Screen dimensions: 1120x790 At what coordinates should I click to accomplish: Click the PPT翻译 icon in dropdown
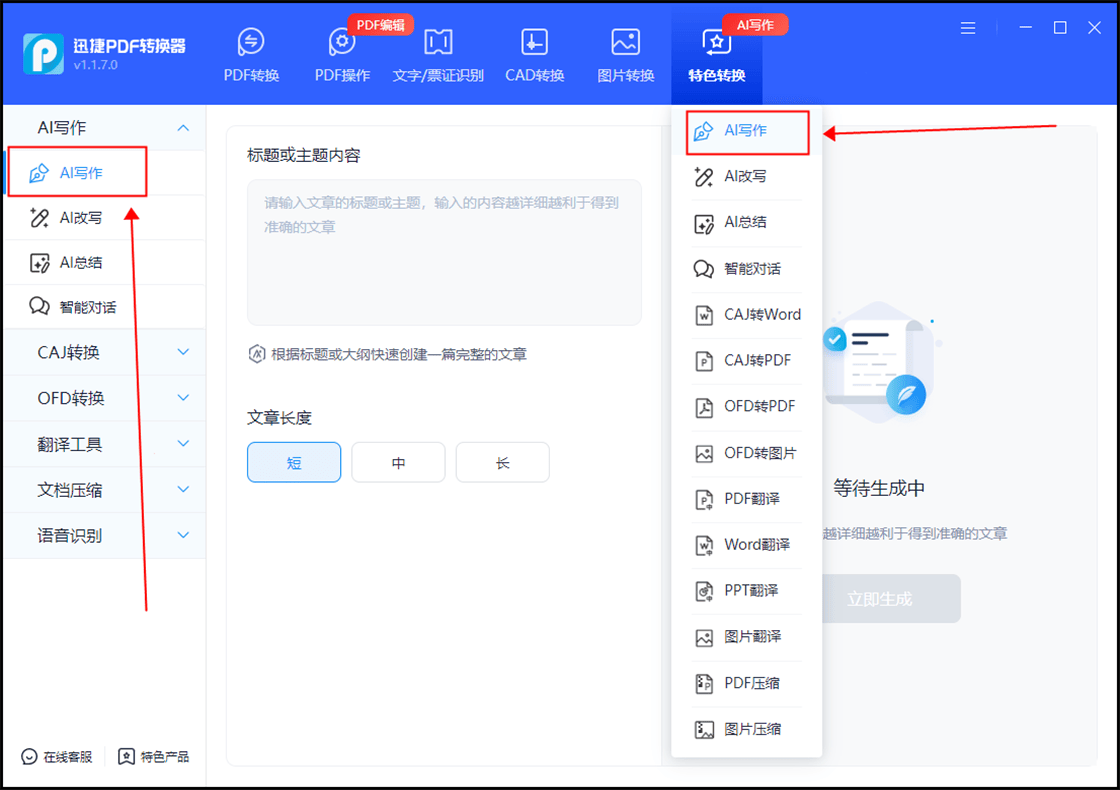click(704, 591)
